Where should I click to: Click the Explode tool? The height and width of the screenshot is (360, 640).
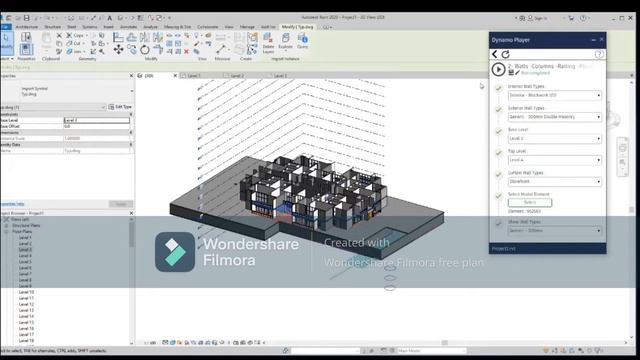tap(285, 41)
